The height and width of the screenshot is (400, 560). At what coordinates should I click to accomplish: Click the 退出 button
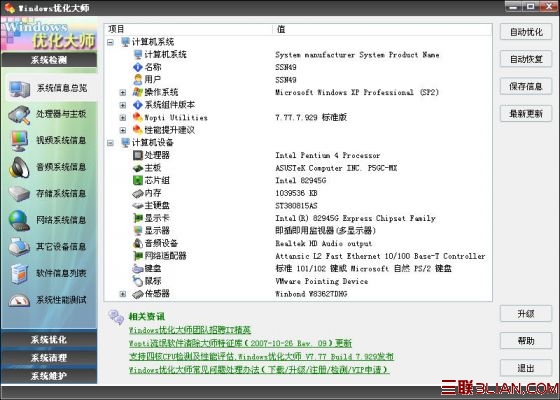[x=526, y=368]
